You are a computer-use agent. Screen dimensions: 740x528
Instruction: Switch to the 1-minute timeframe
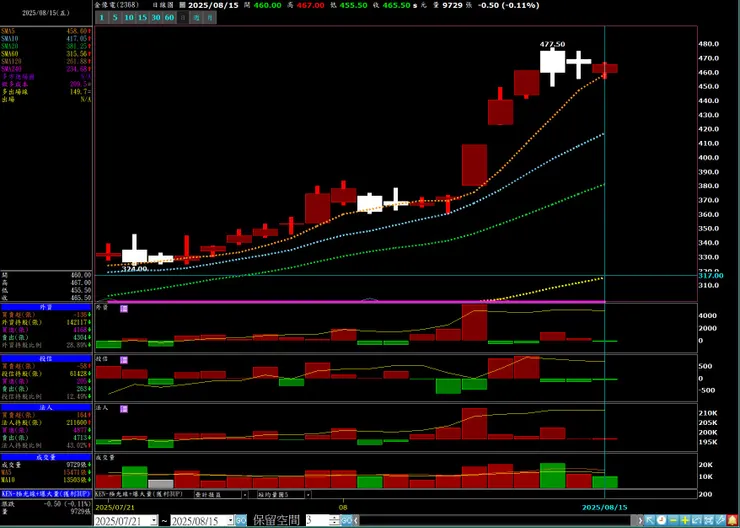tap(101, 18)
